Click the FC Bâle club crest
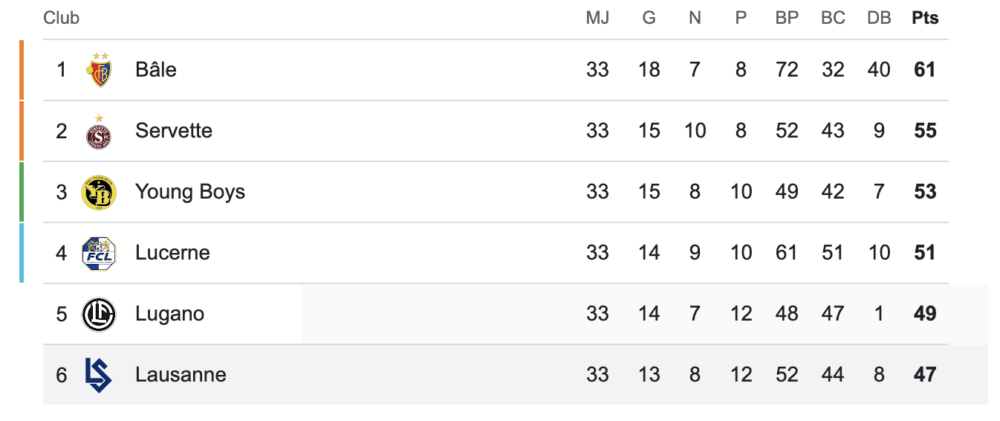Viewport: 1000px width, 421px height. point(99,70)
